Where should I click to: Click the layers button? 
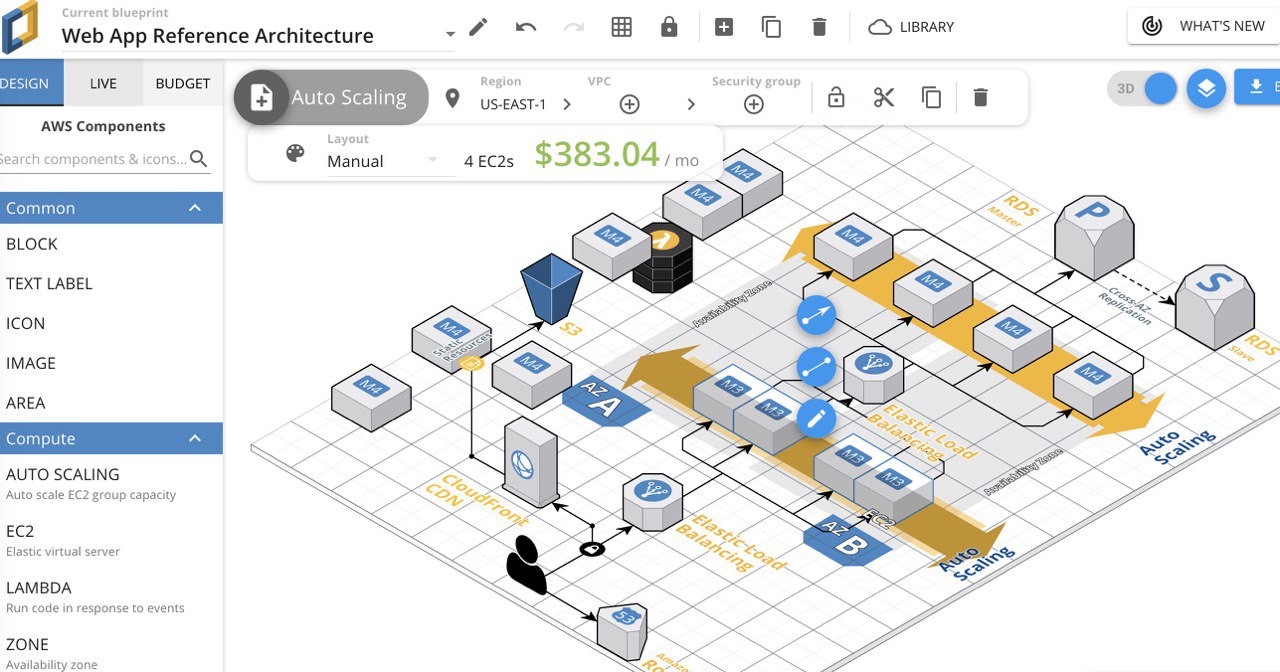click(1206, 89)
